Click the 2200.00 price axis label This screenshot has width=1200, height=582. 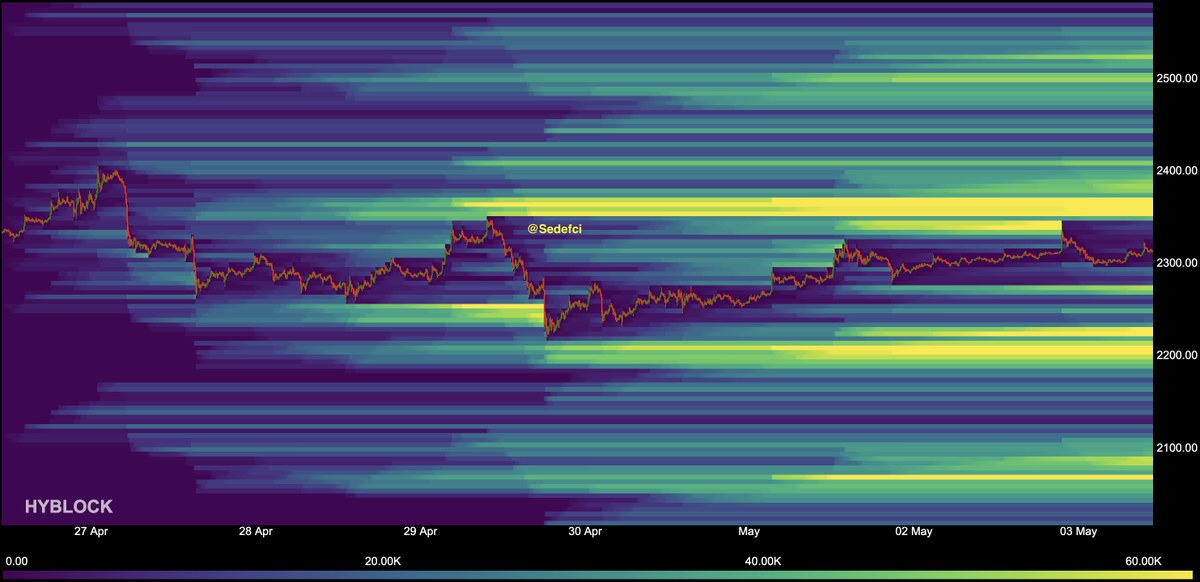[x=1177, y=355]
